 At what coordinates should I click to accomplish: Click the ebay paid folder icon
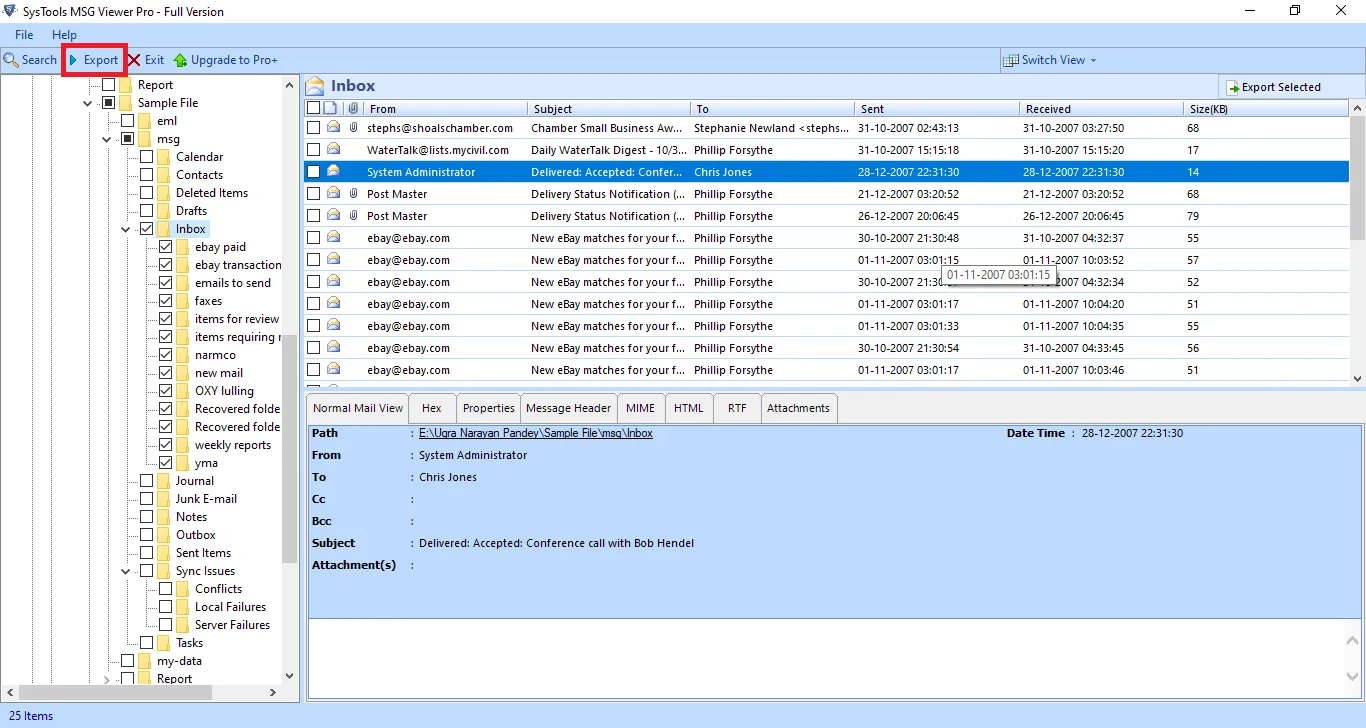tap(183, 247)
